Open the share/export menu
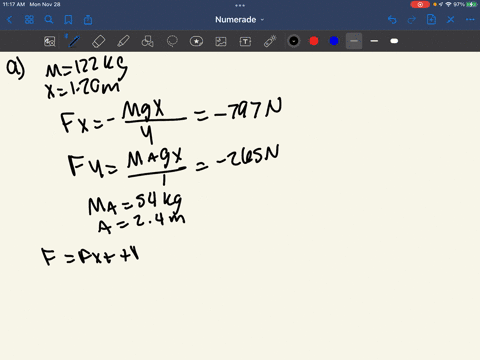Viewport: 480px width, 360px height. 88,20
